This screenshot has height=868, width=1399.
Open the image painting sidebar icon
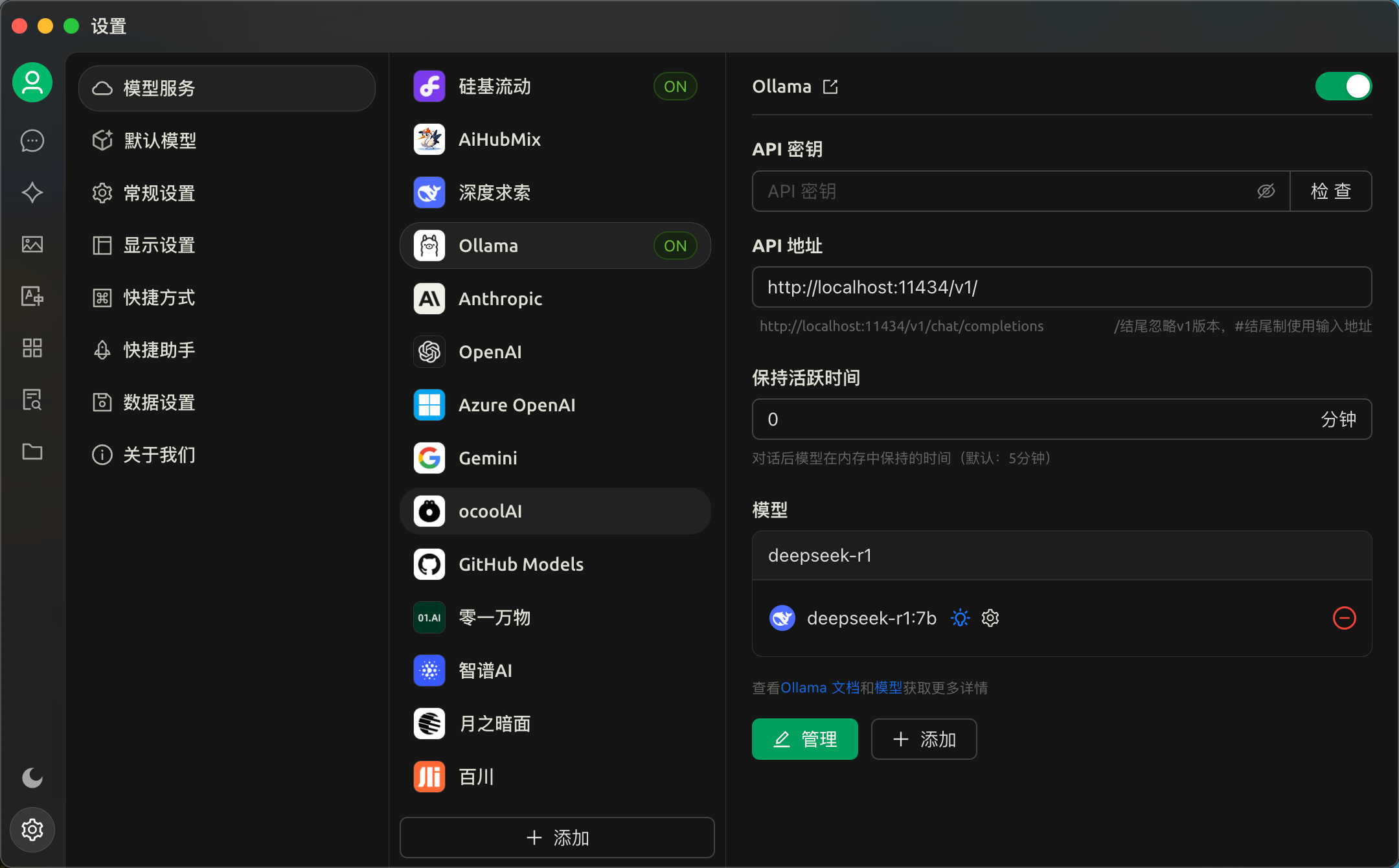(32, 244)
